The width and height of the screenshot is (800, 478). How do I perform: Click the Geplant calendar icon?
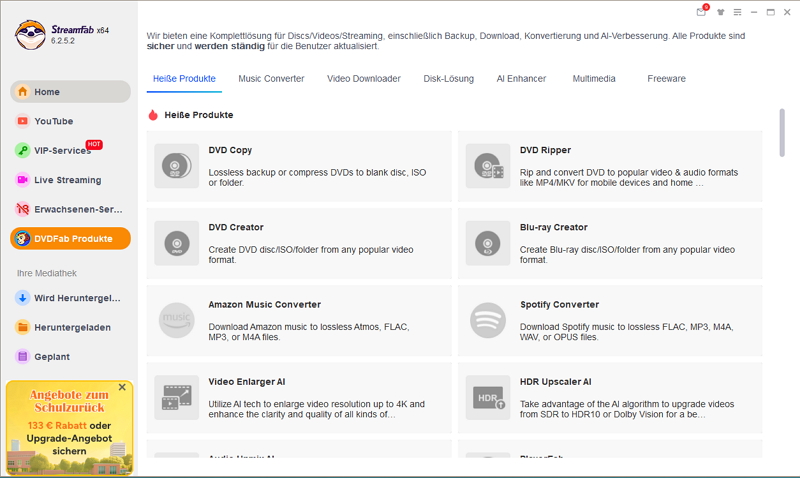22,357
